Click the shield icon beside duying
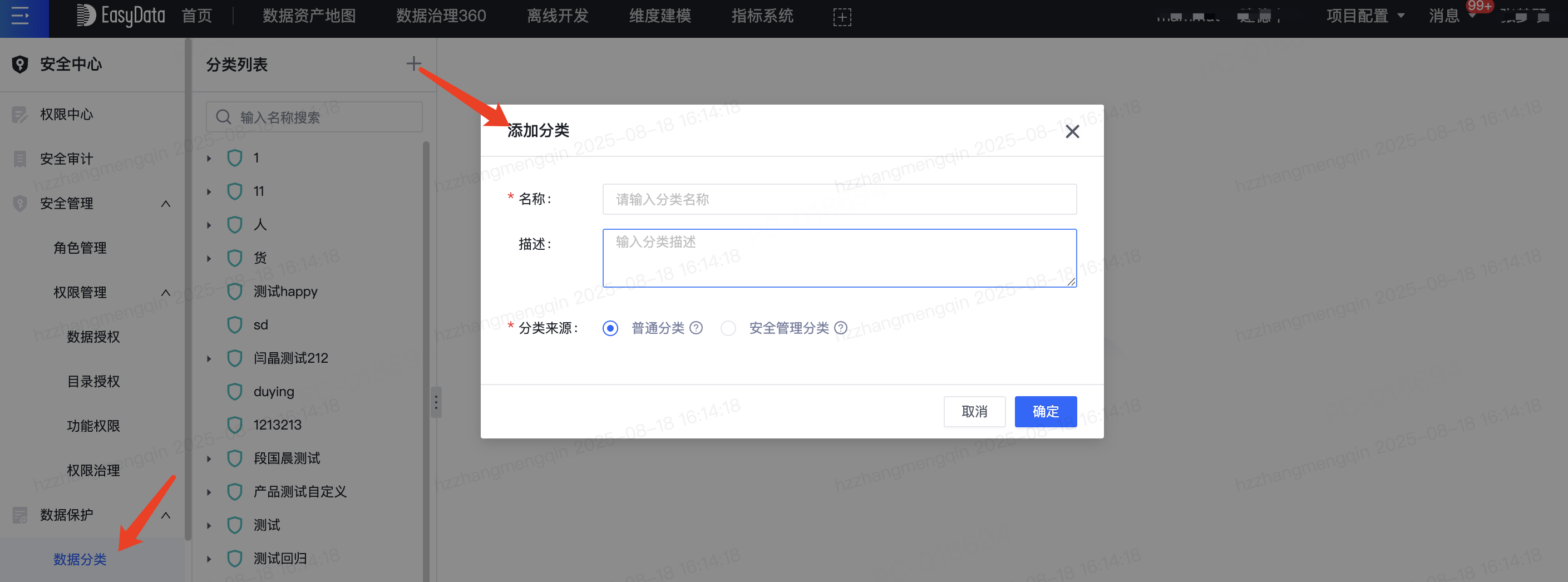The image size is (1568, 582). tap(234, 392)
